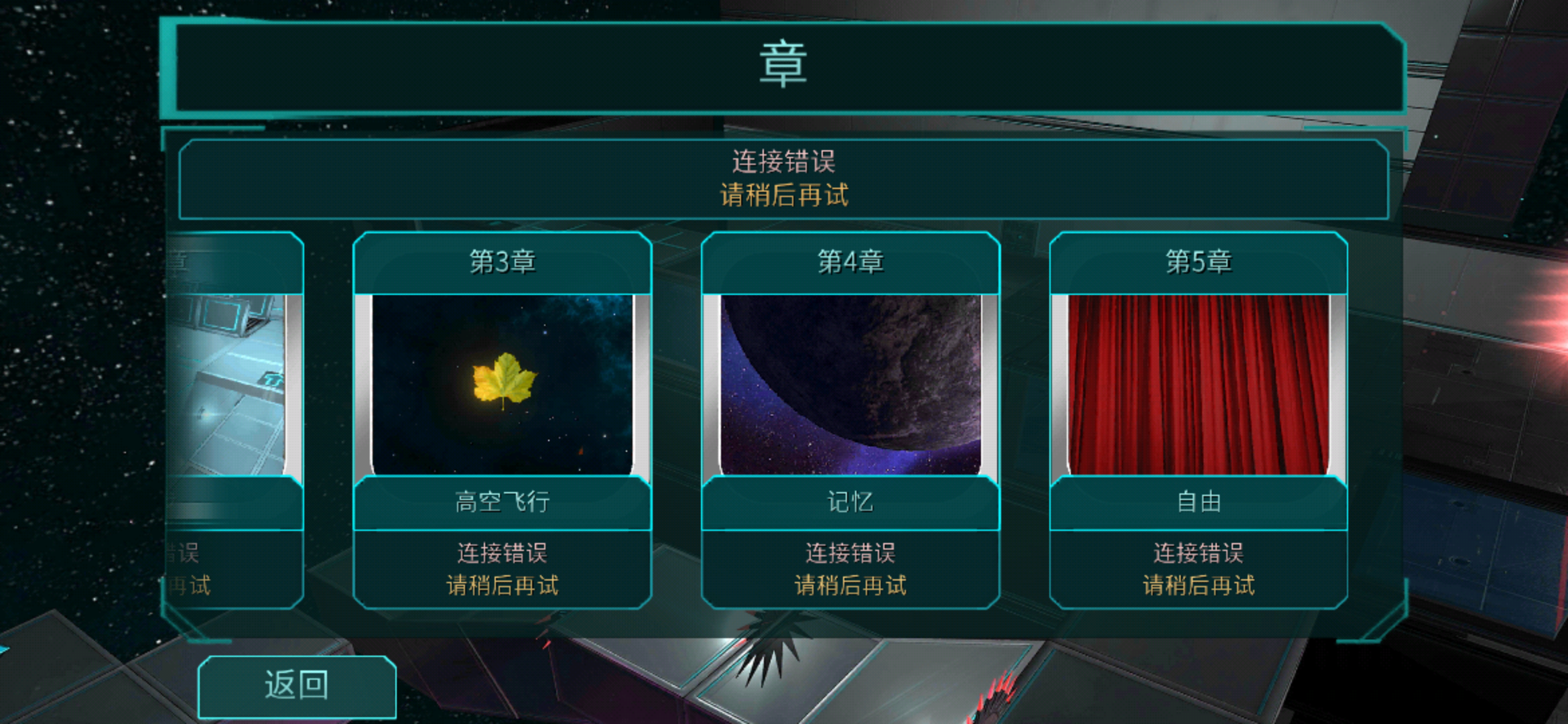
Task: Tap the connection error banner at top
Action: click(783, 179)
